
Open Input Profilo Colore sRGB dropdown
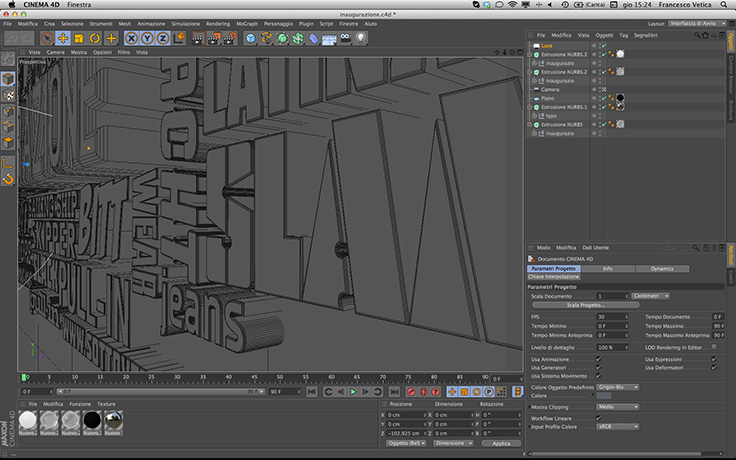[x=618, y=427]
